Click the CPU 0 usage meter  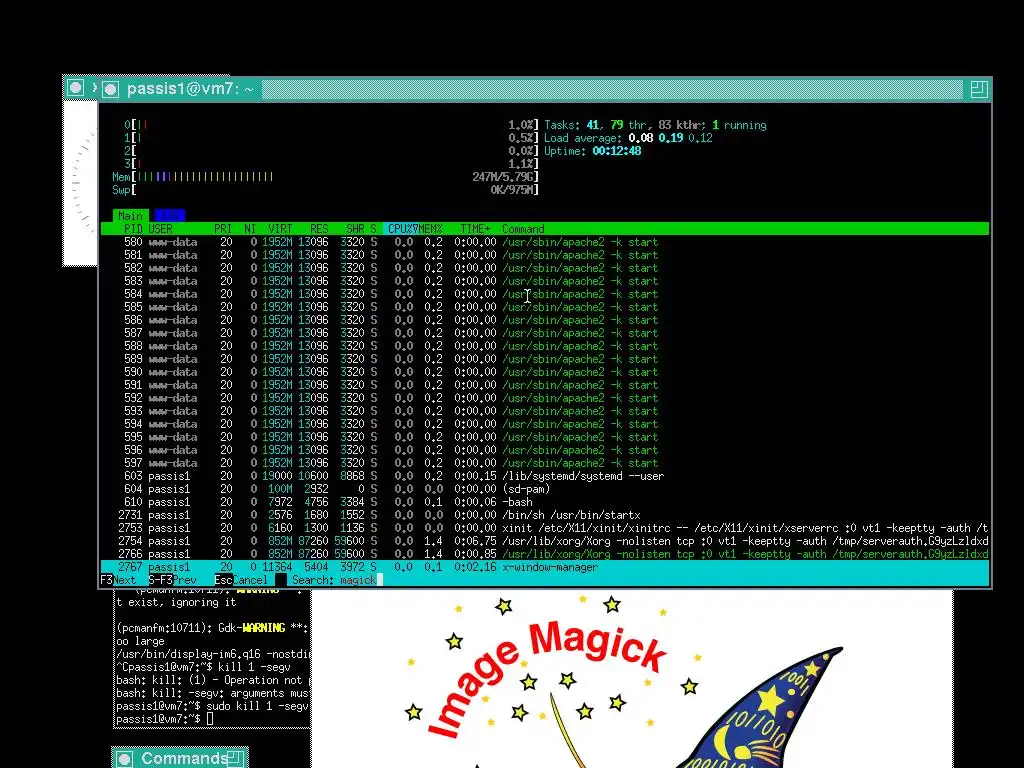[331, 125]
